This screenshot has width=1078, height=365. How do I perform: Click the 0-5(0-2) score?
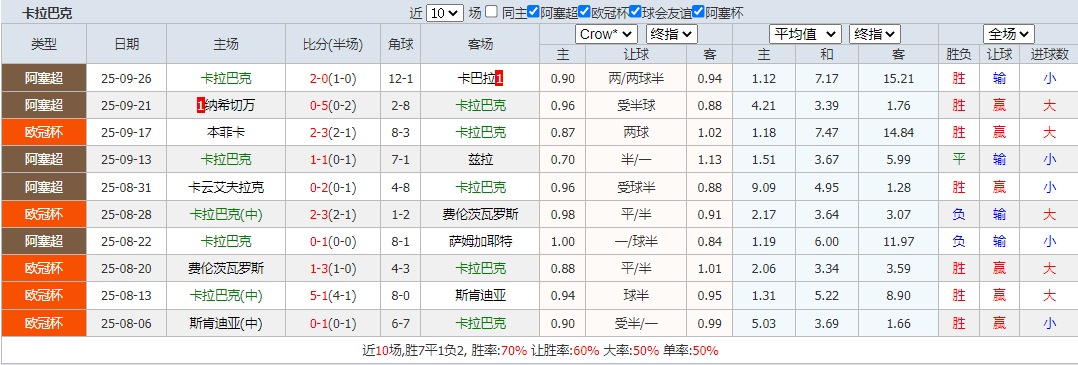pos(333,105)
